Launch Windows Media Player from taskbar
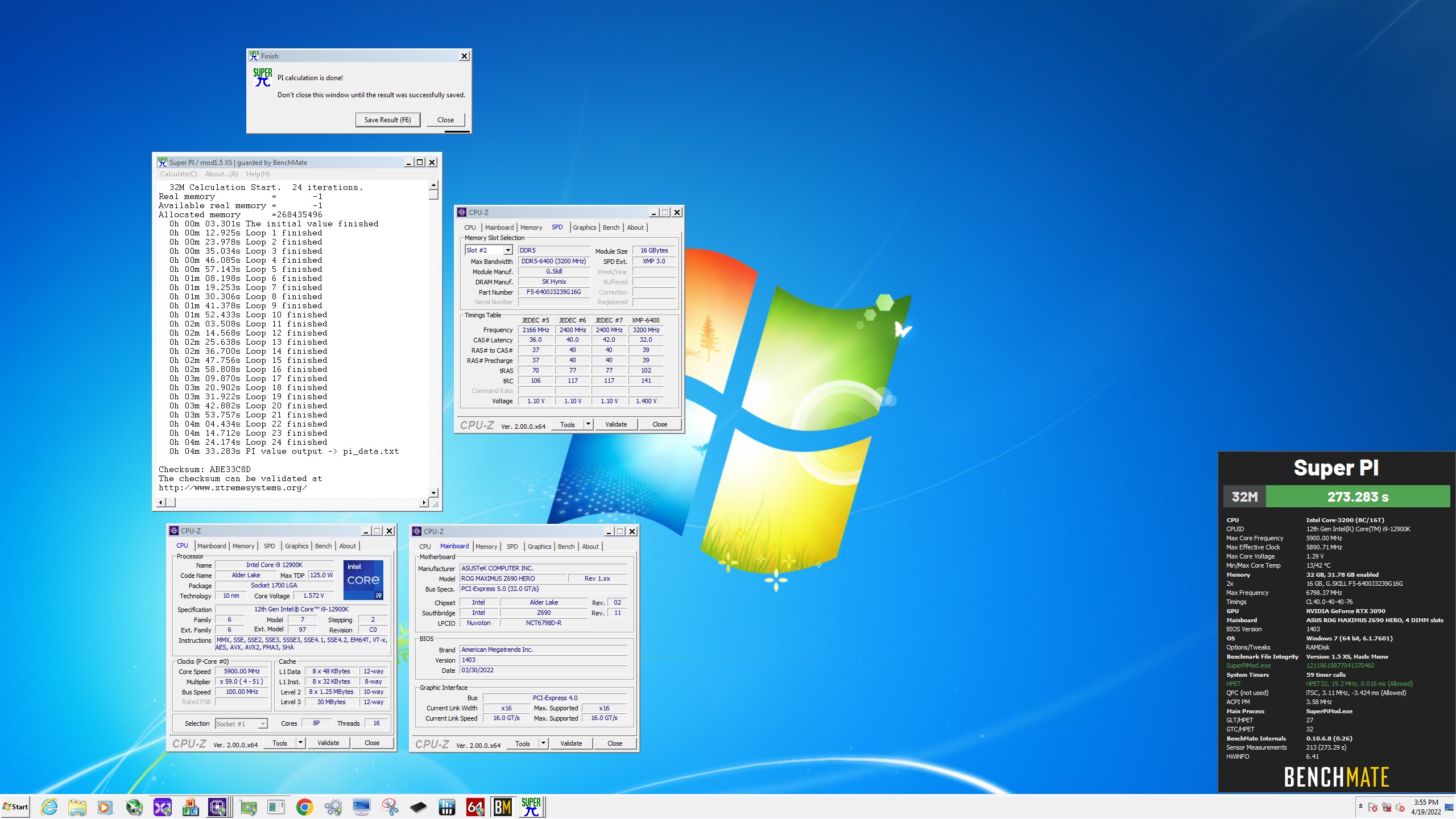Viewport: 1456px width, 819px height. point(105,806)
